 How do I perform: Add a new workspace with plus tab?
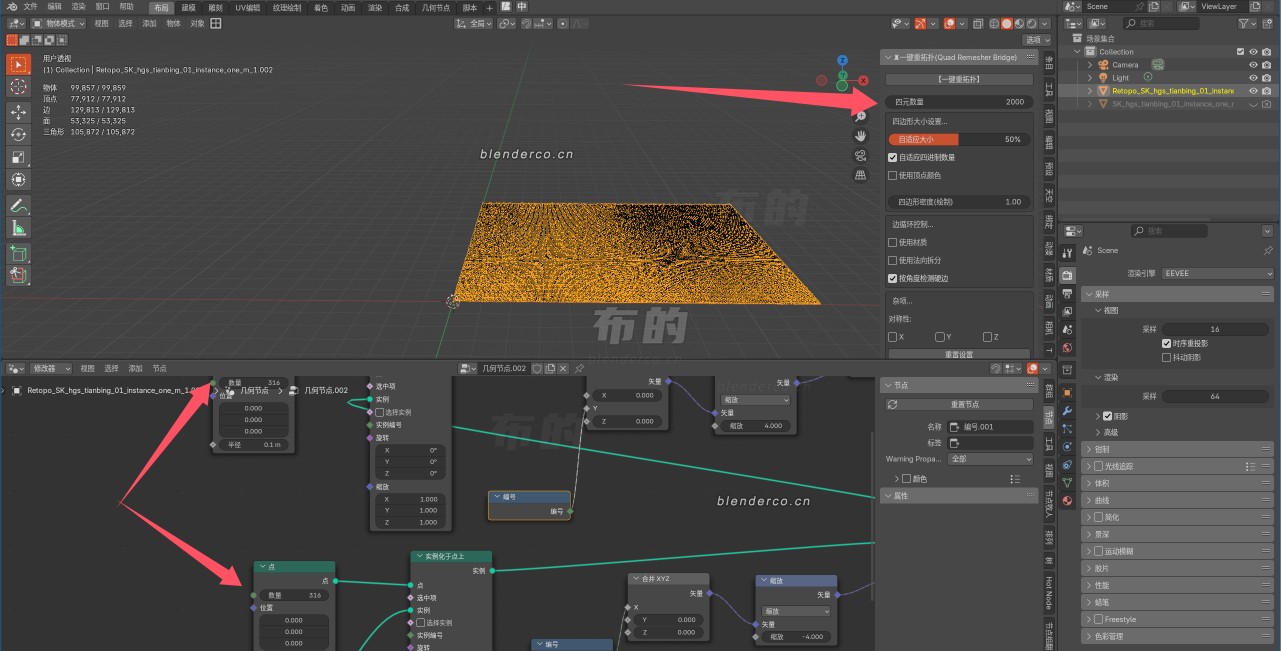click(489, 7)
